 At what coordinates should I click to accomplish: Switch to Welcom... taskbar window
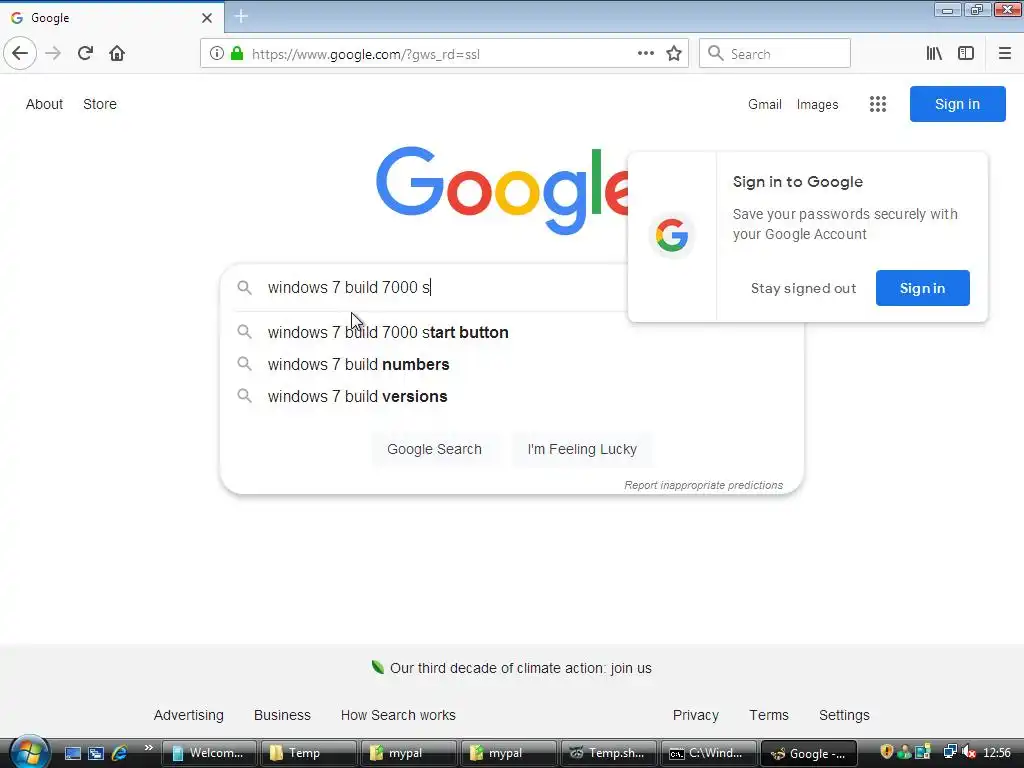point(209,753)
